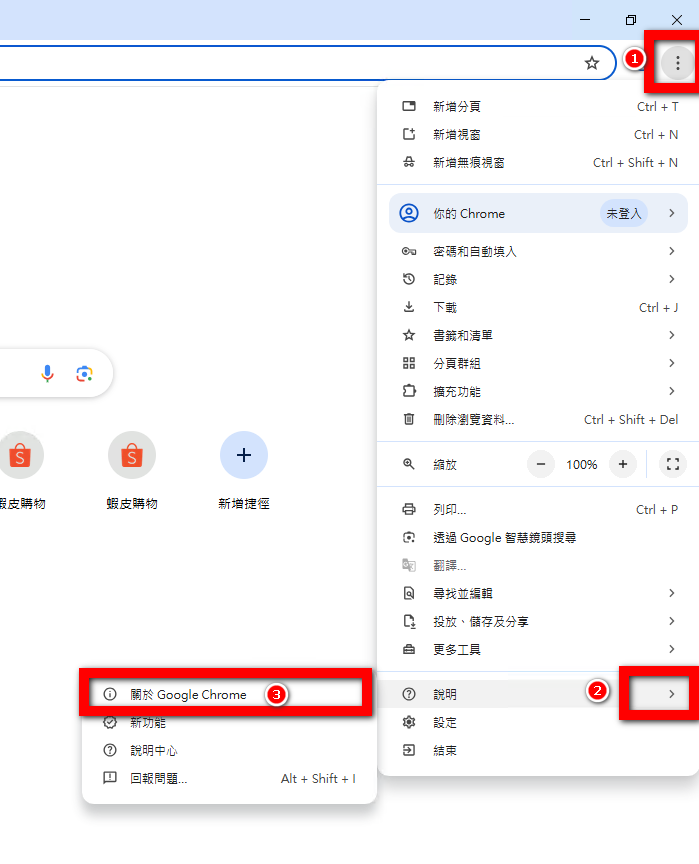
Task: Select 透過 Google 智慧鏡頭搜尋 entry
Action: click(x=538, y=537)
